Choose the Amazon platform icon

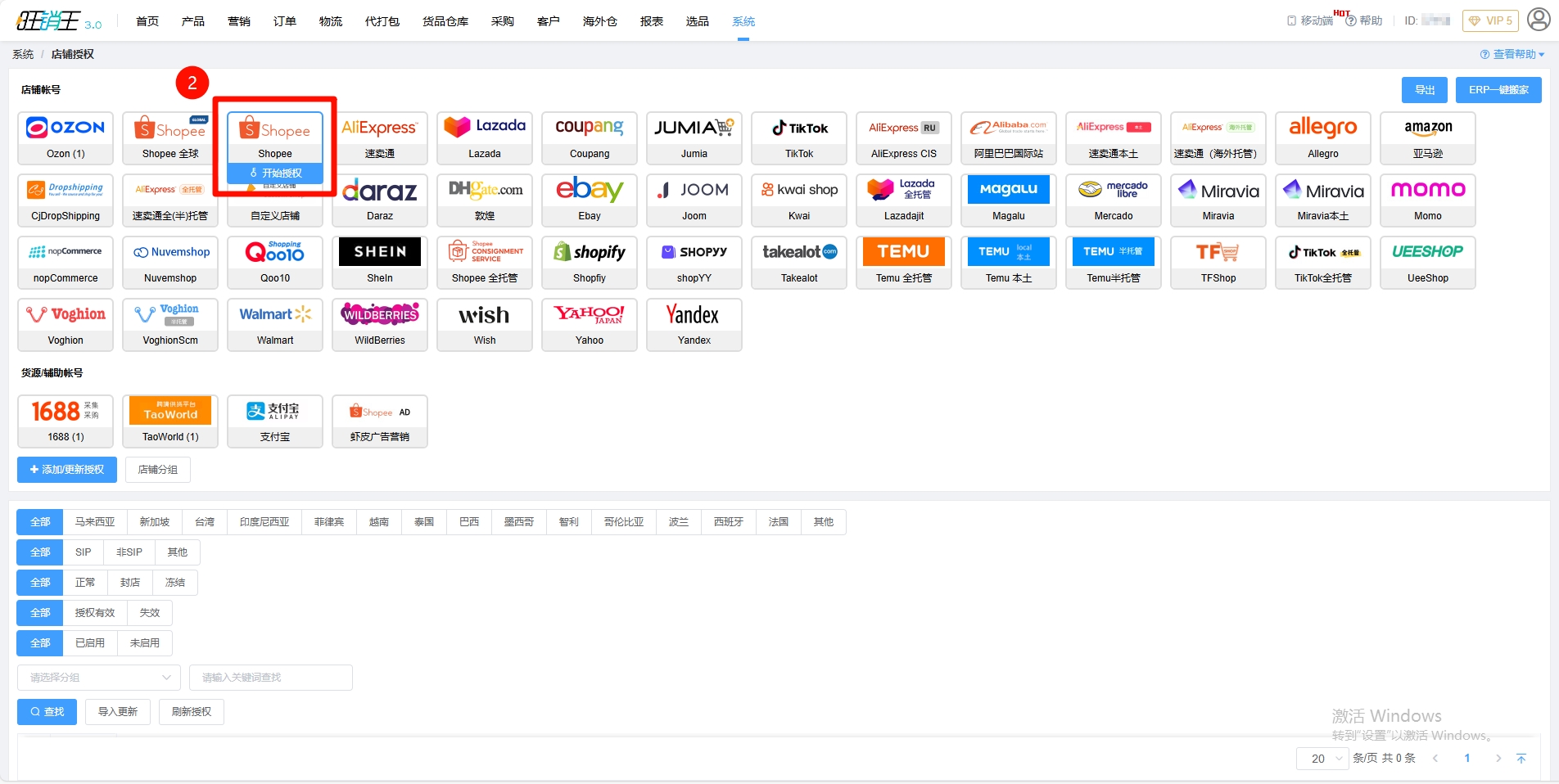point(1427,137)
